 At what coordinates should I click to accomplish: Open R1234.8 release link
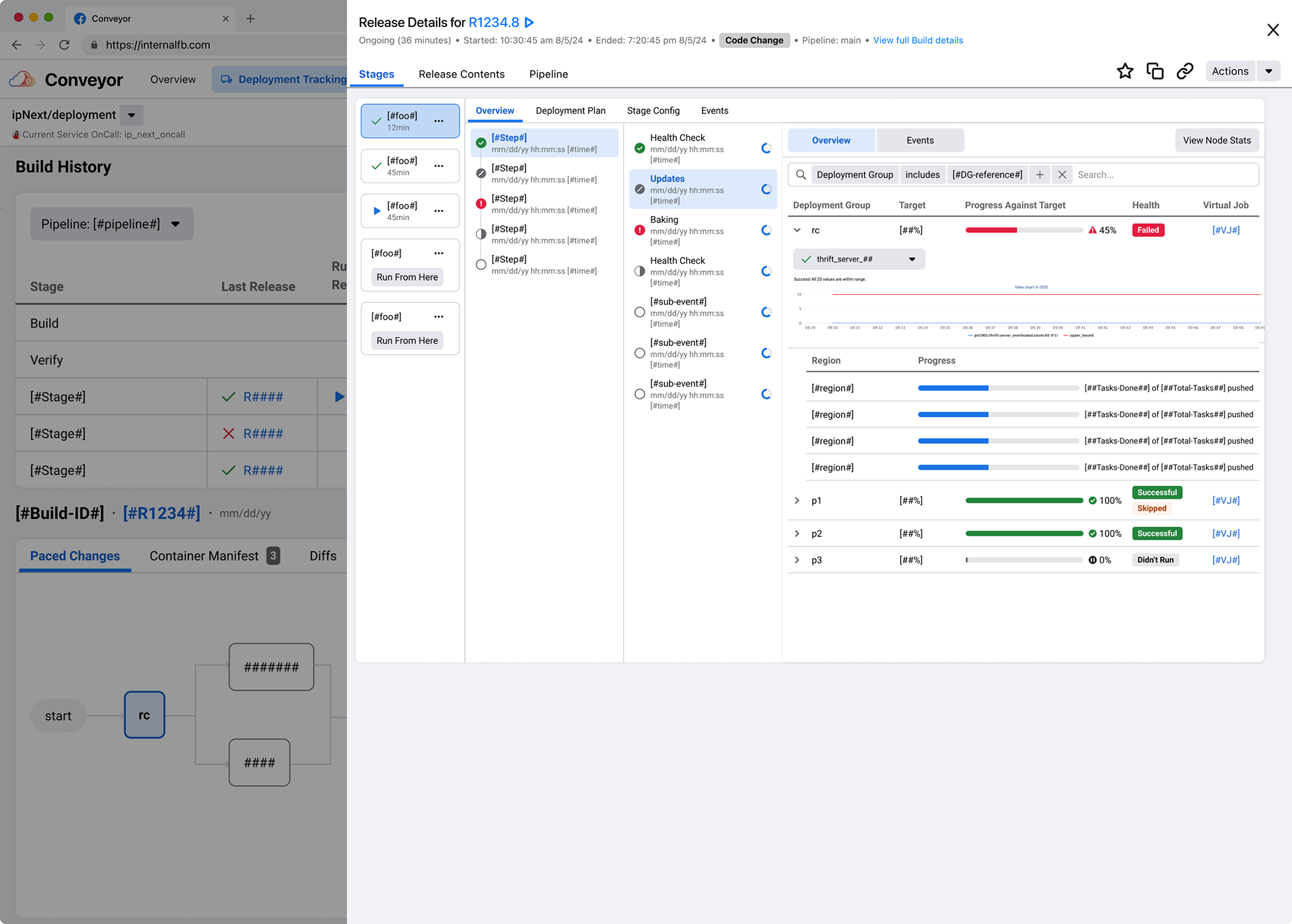(x=494, y=22)
